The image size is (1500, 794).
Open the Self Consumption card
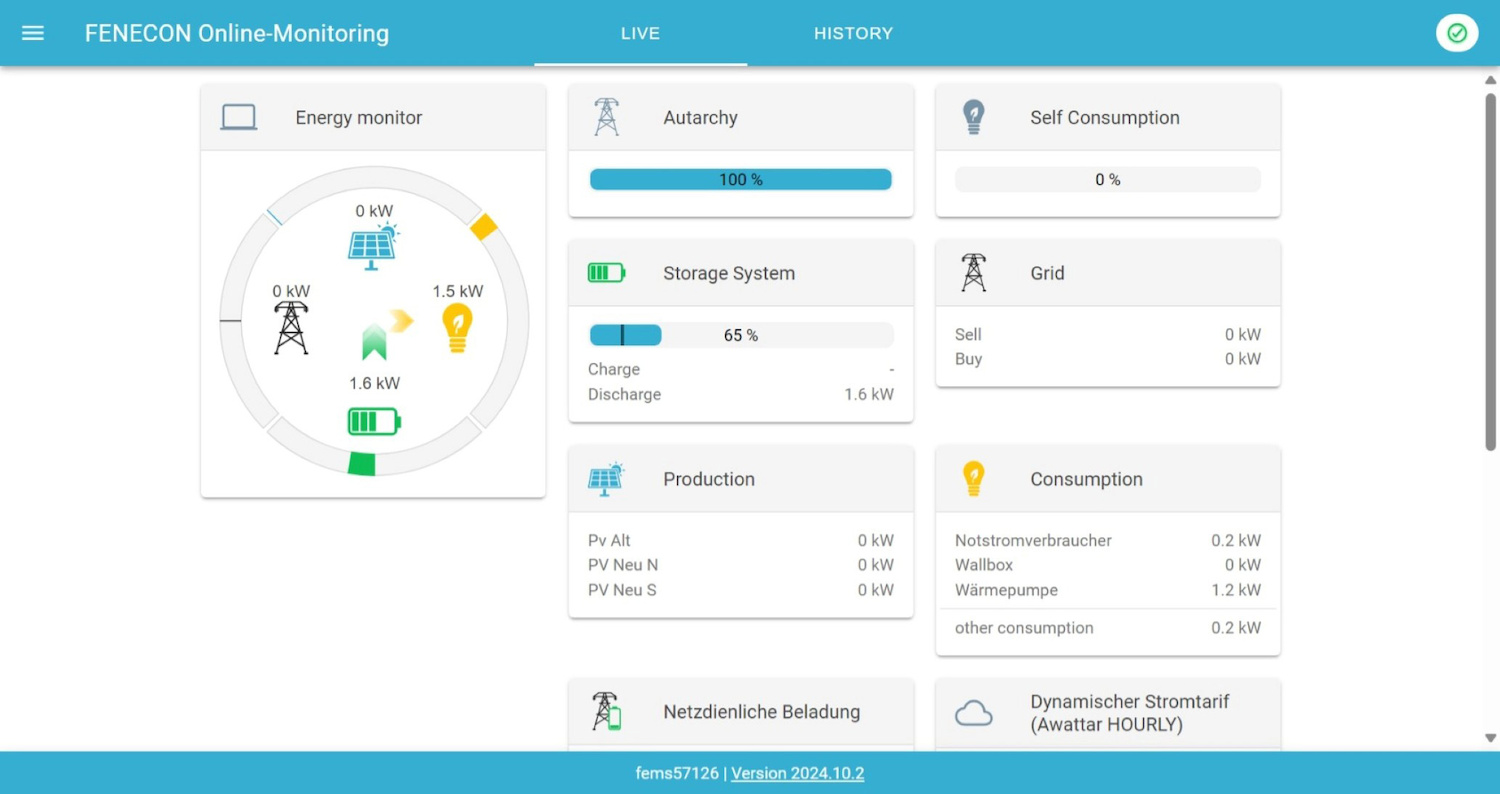[x=1107, y=118]
